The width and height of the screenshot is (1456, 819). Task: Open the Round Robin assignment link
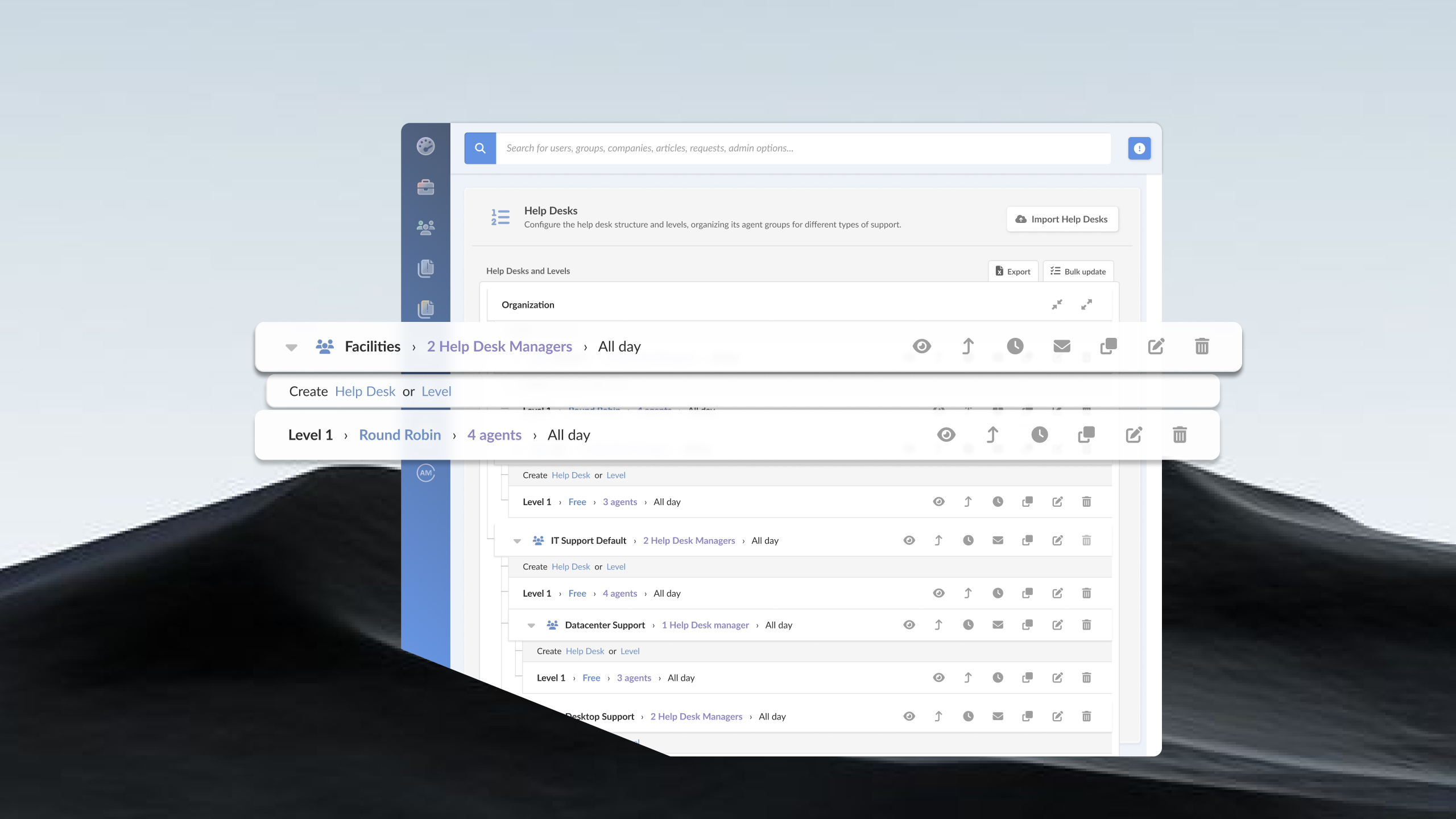click(x=400, y=435)
